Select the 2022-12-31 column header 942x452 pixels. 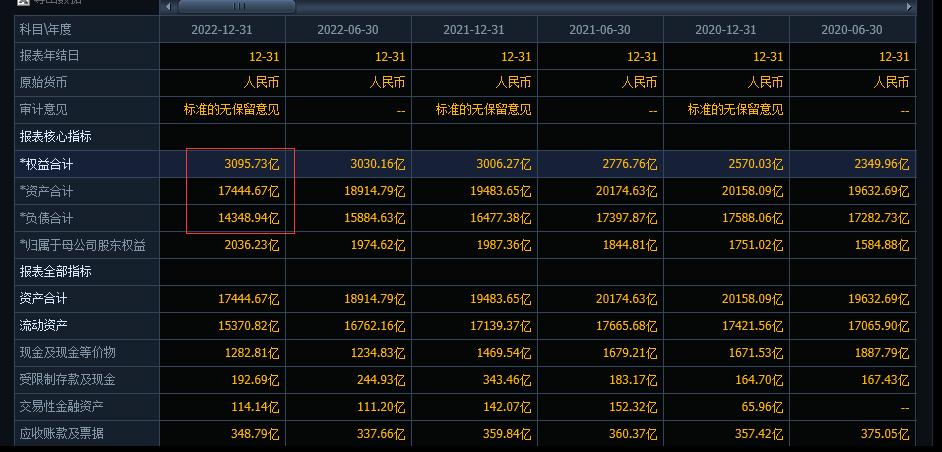pos(222,29)
